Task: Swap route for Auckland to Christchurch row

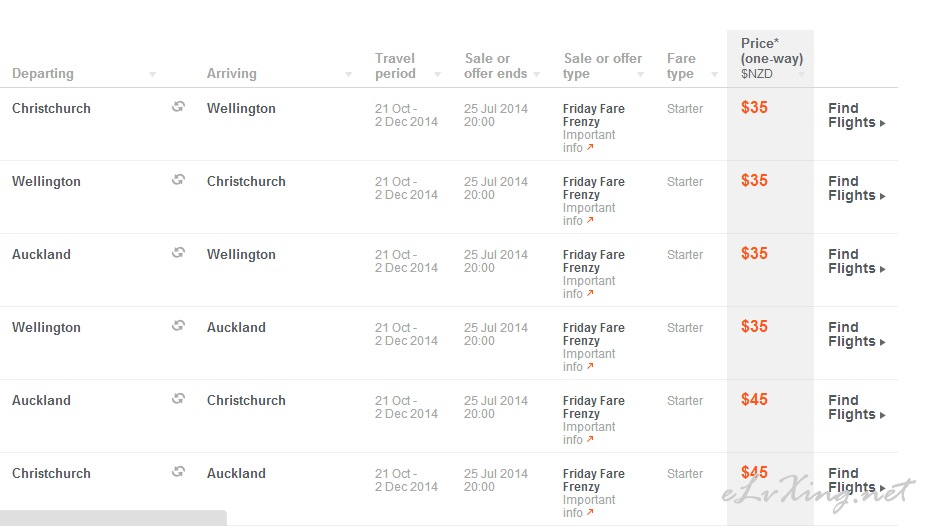Action: pyautogui.click(x=178, y=399)
